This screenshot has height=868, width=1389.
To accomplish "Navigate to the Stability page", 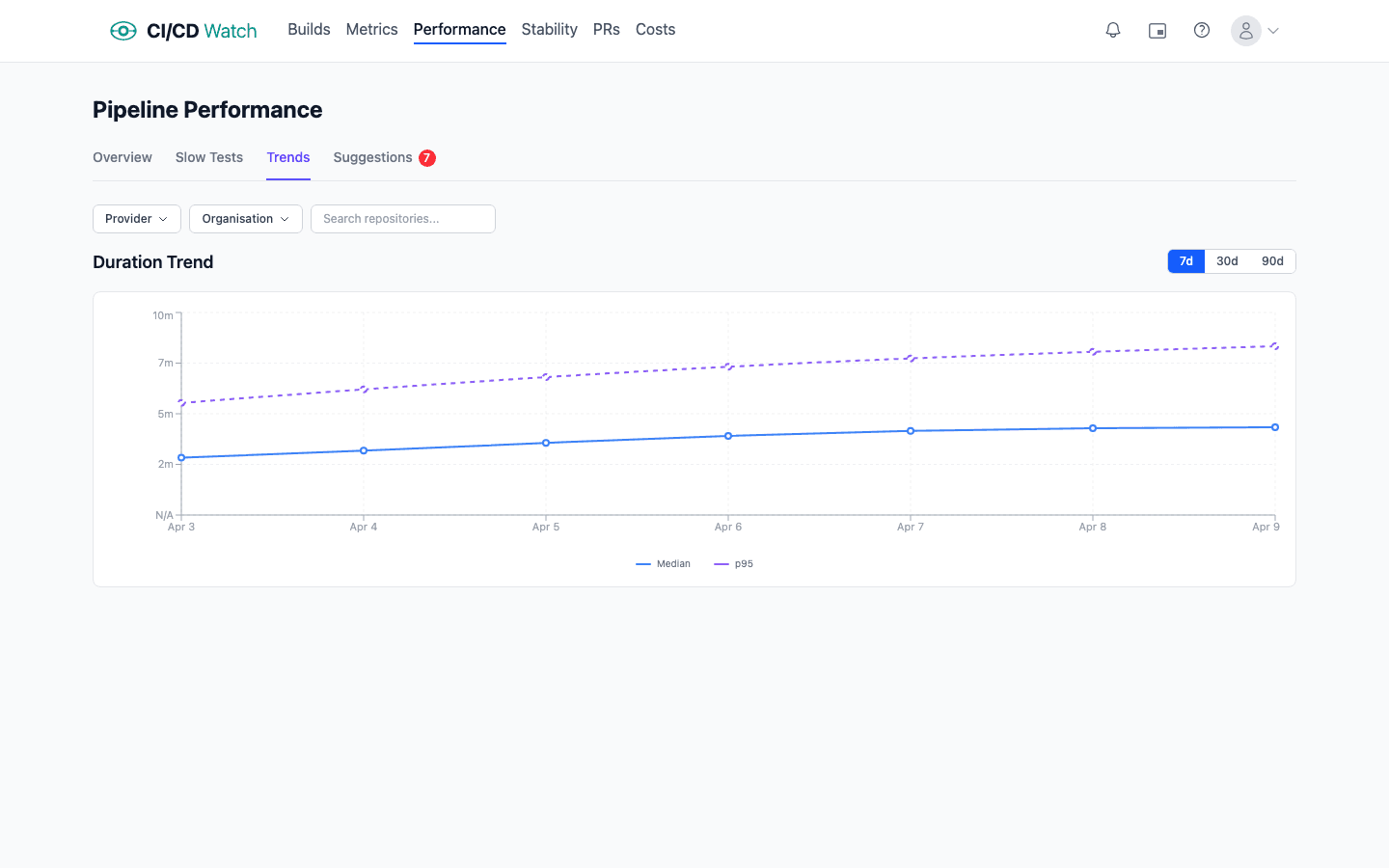I will pos(549,29).
